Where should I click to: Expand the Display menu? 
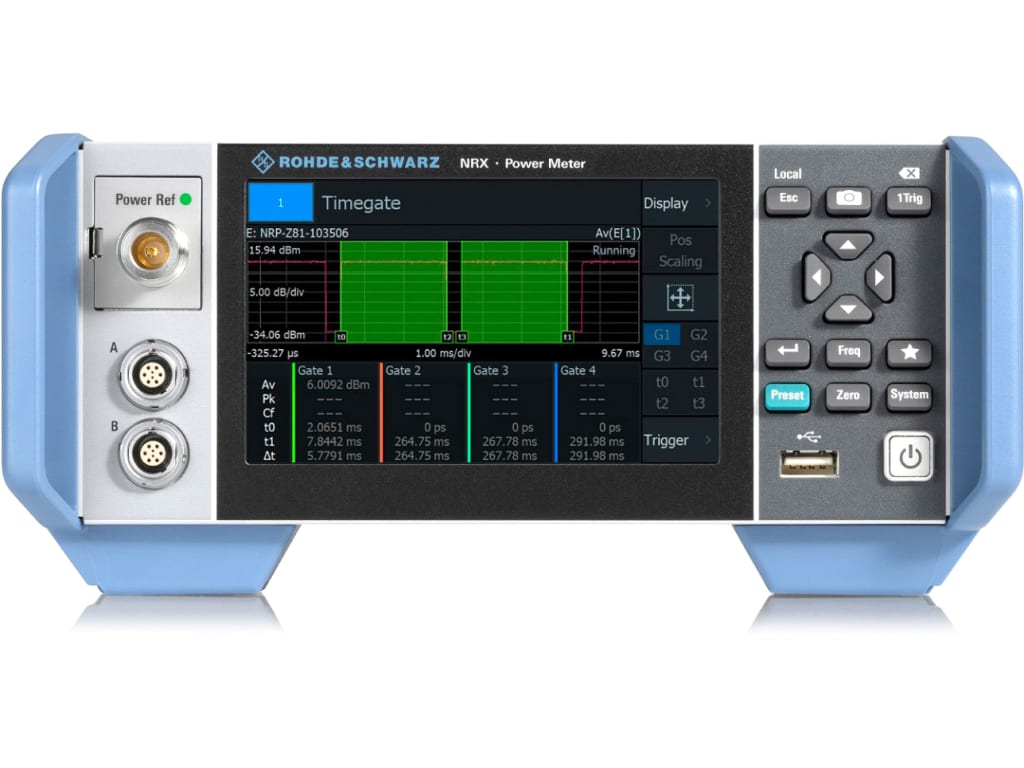[x=671, y=203]
